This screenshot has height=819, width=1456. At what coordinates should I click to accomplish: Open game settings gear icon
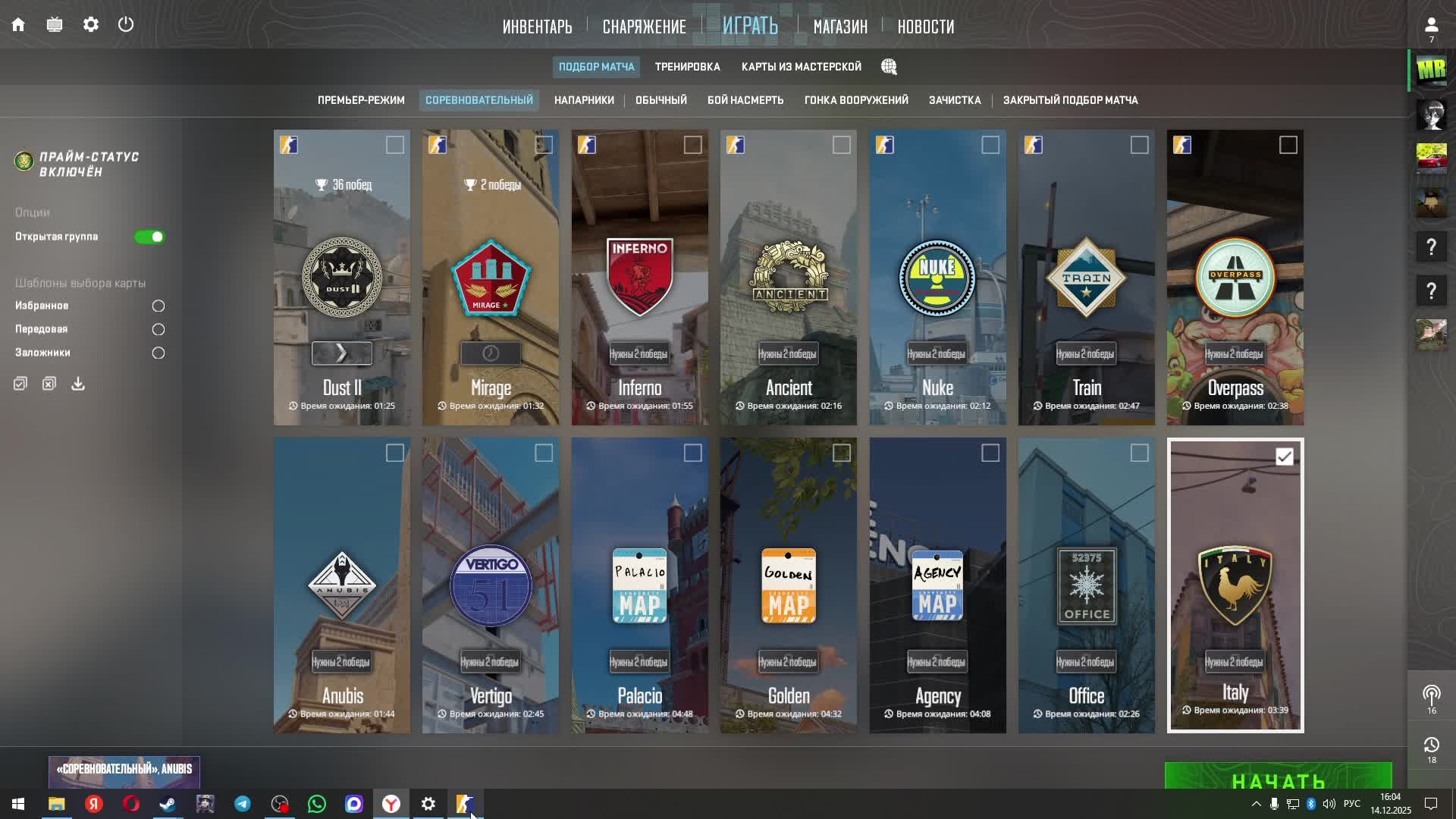(91, 24)
